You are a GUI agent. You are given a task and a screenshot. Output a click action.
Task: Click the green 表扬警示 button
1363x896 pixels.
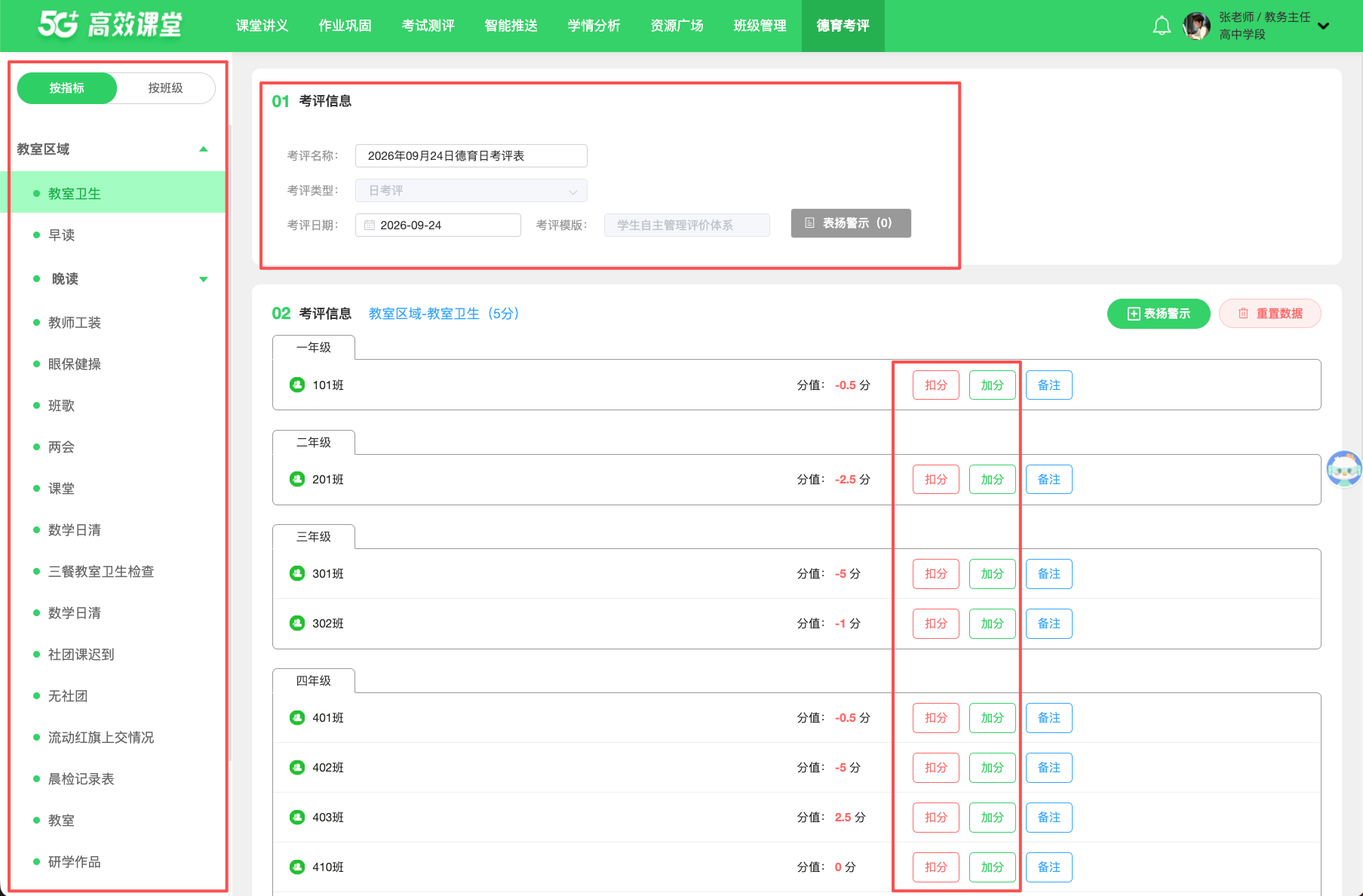click(1159, 314)
